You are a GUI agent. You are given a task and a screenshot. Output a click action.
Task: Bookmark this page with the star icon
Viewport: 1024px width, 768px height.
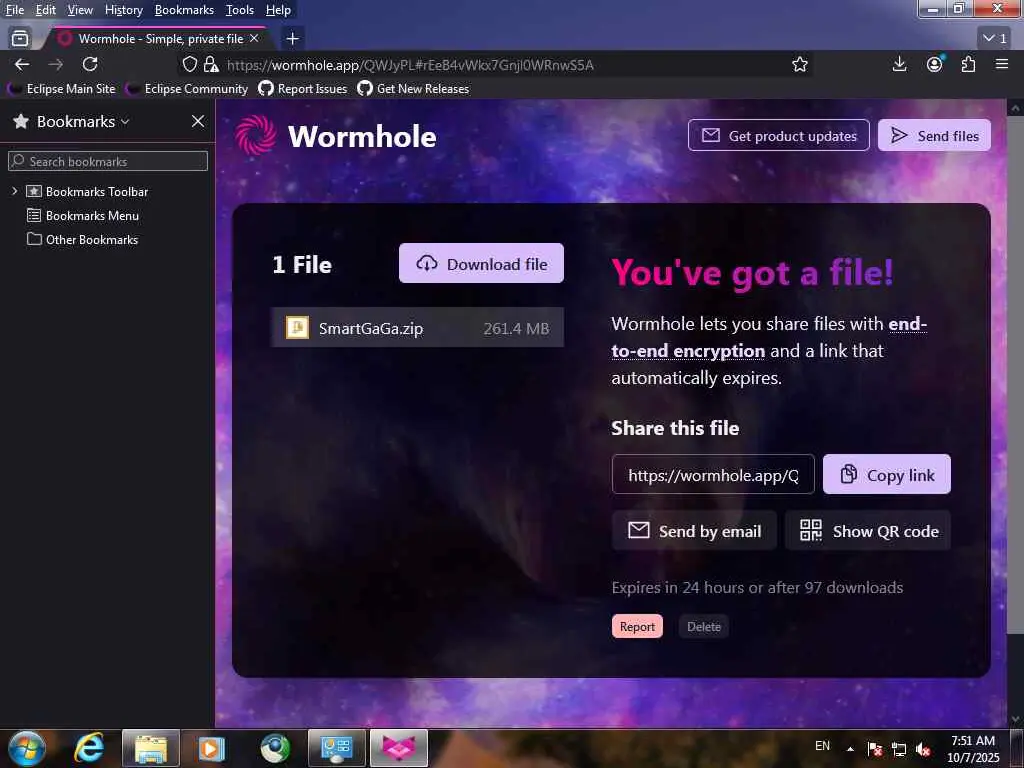[800, 64]
